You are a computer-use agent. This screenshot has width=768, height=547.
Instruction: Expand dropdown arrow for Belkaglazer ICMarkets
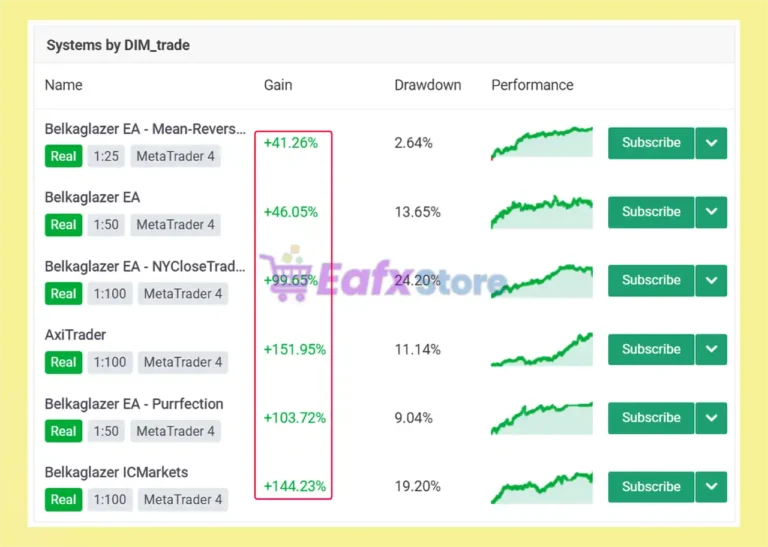[711, 487]
